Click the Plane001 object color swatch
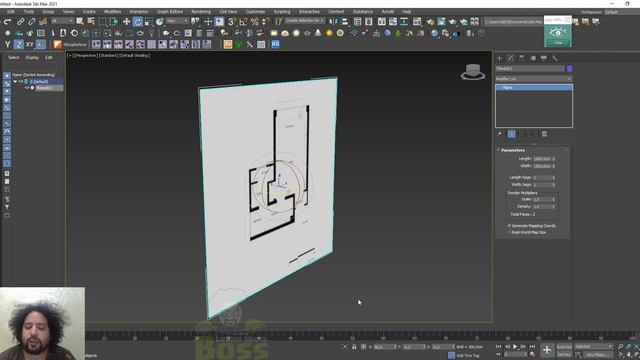 [569, 69]
